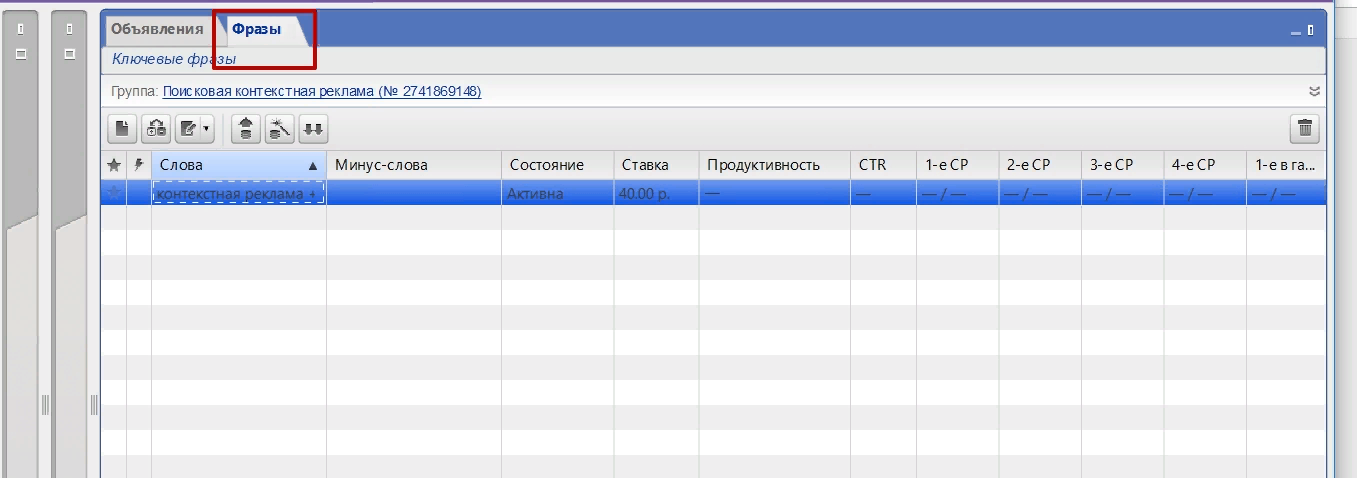
Task: Toggle the star in the контекстная реклама row
Action: tap(114, 193)
